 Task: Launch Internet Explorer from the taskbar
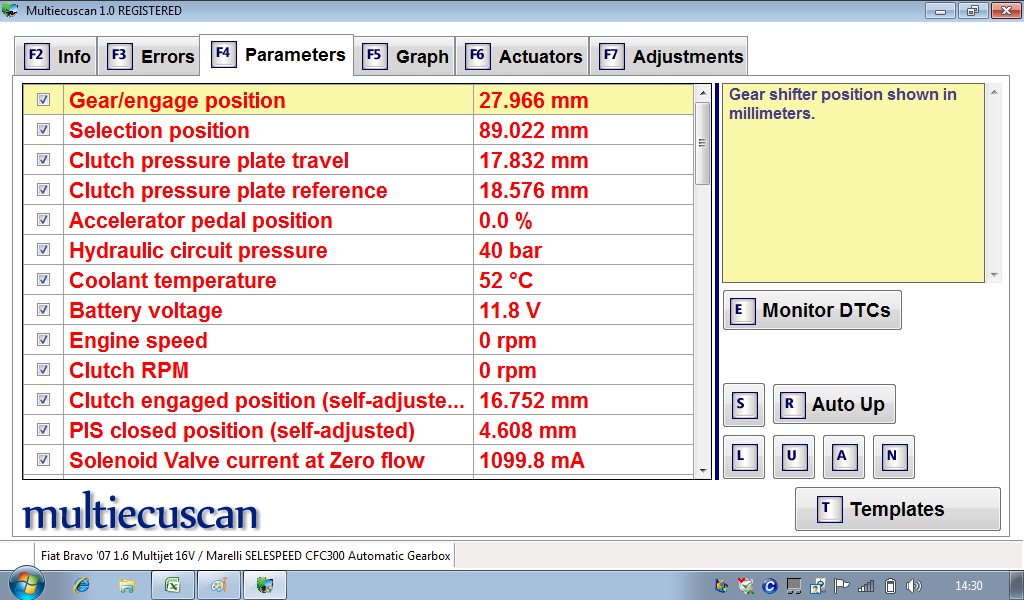pyautogui.click(x=82, y=586)
